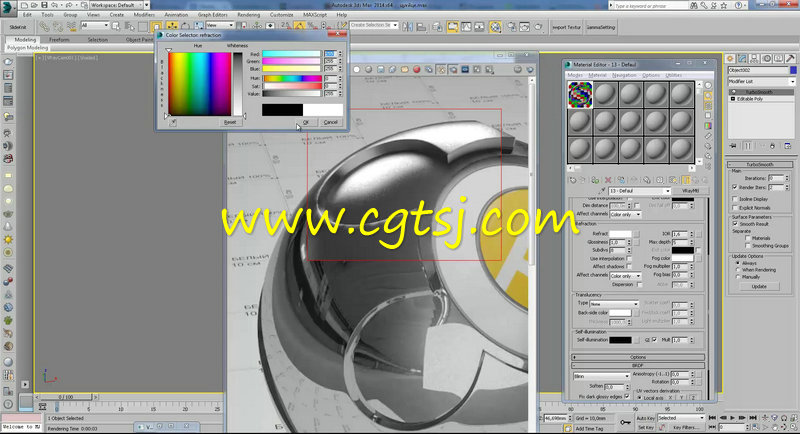Image resolution: width=800 pixels, height=434 pixels.
Task: Click Get Material icon in Material Editor
Action: point(573,180)
